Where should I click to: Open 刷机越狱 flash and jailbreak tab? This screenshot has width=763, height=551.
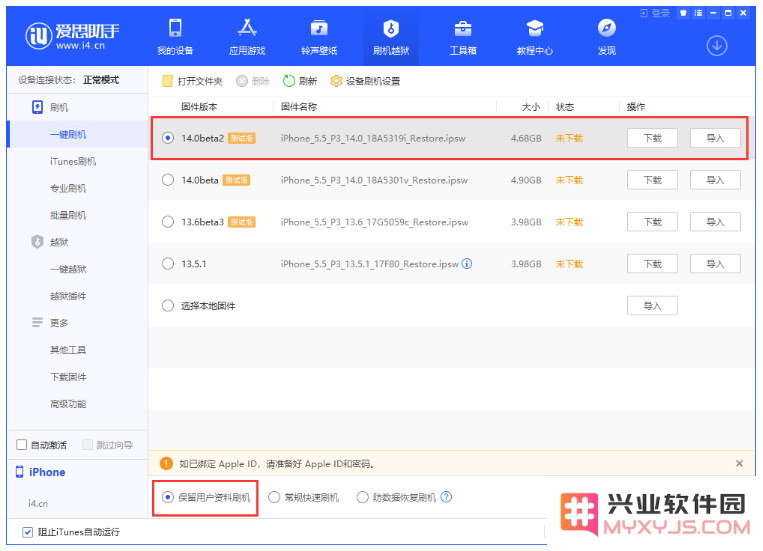[x=391, y=37]
